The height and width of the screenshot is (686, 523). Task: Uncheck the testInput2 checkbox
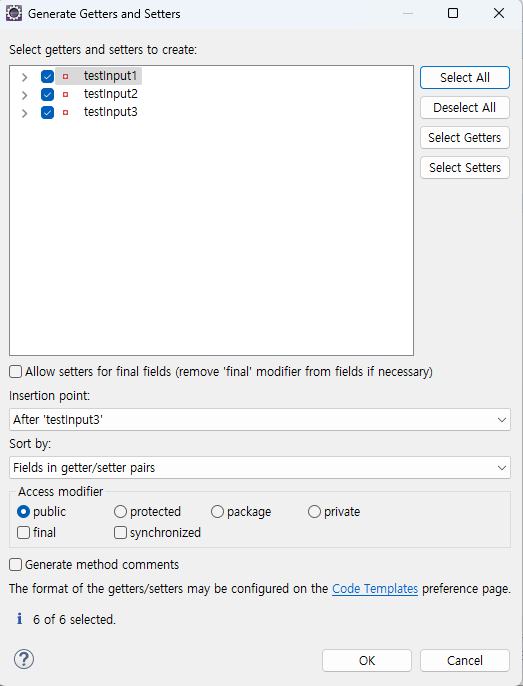coord(47,94)
